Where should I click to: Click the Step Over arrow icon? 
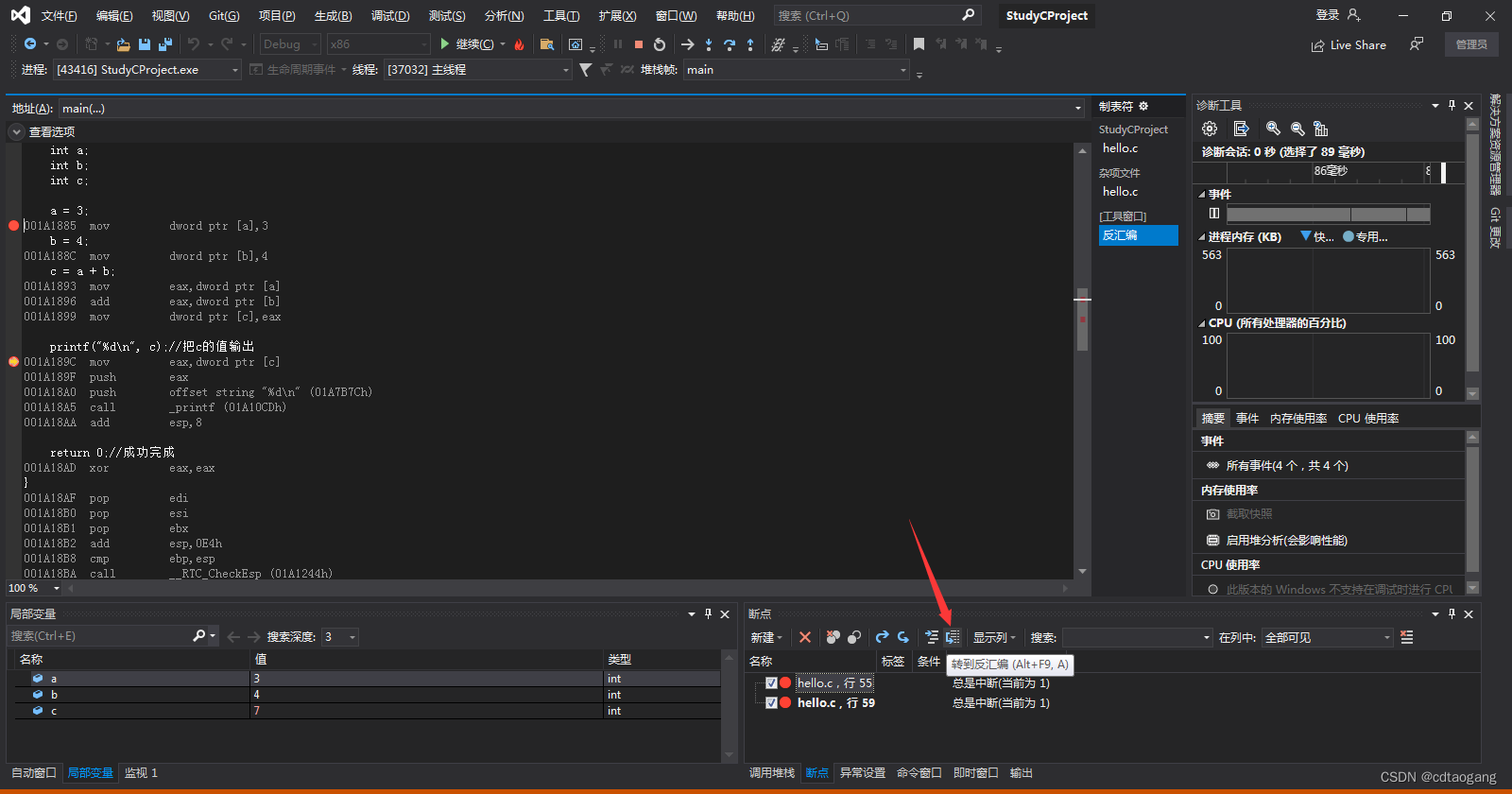pyautogui.click(x=730, y=44)
